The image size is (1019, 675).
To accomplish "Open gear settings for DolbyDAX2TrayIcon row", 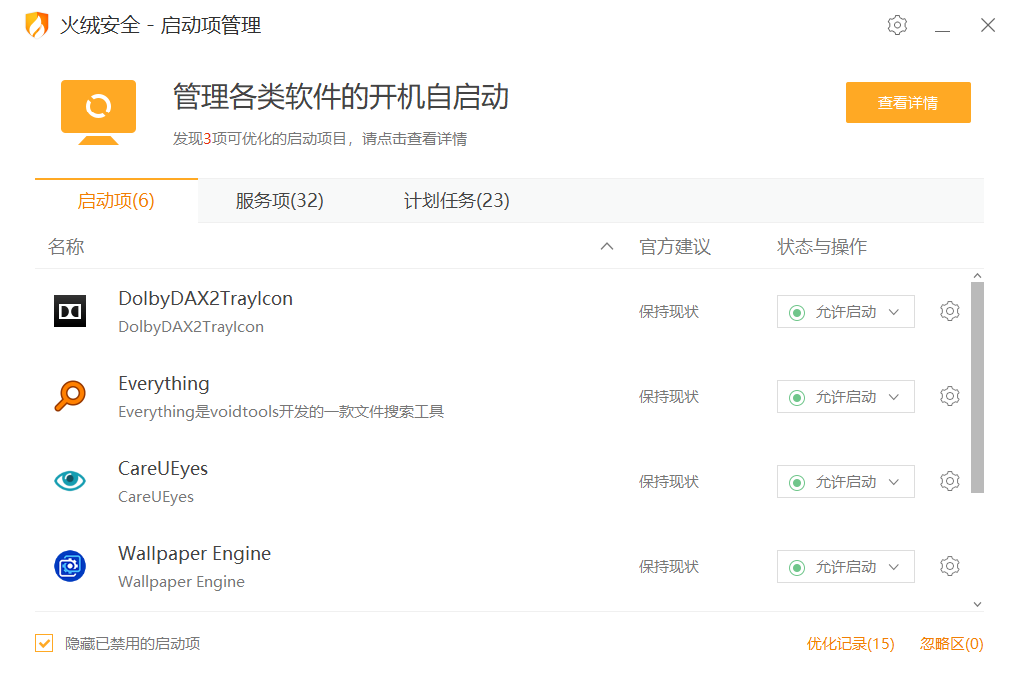I will tap(949, 311).
